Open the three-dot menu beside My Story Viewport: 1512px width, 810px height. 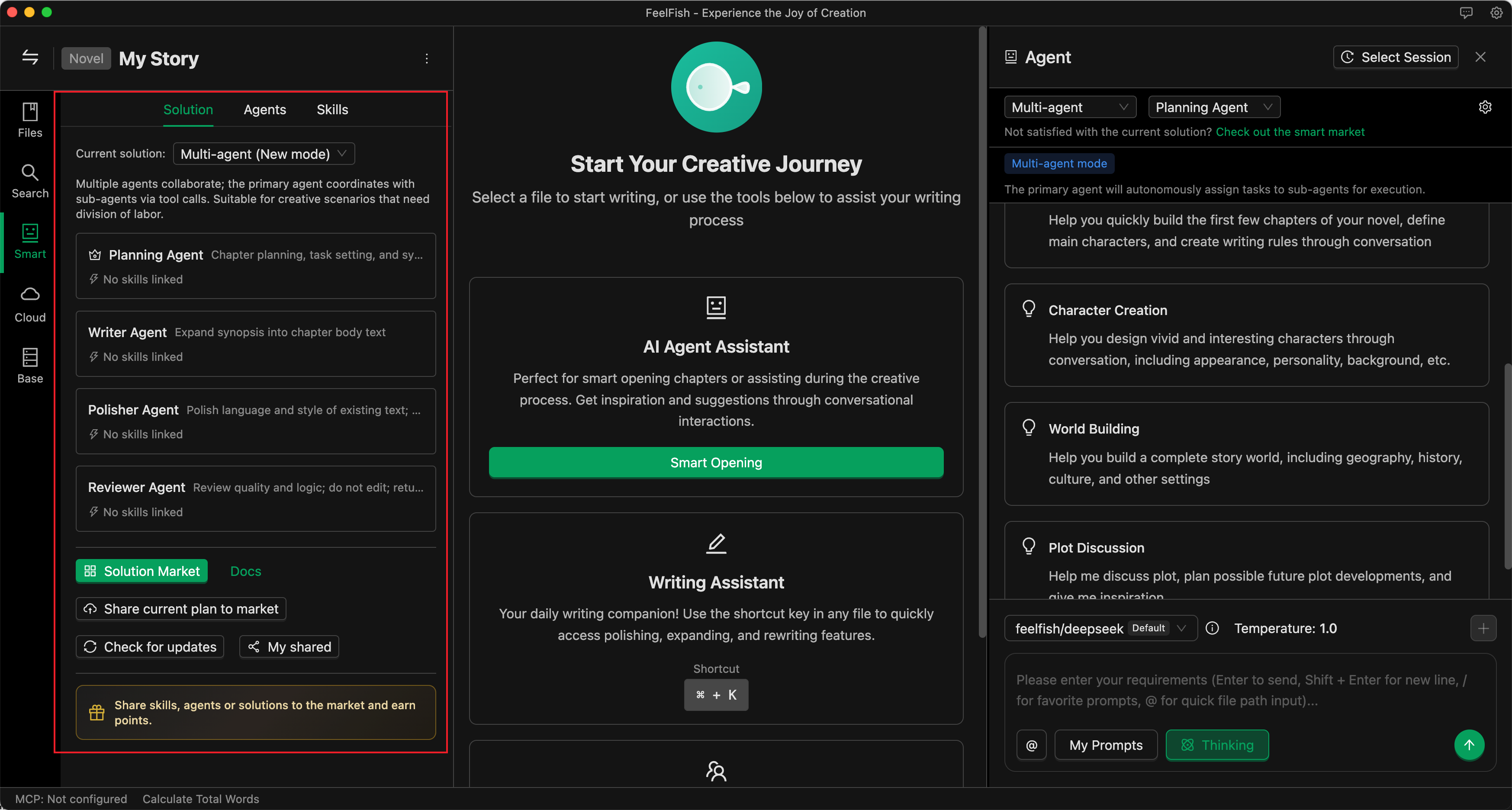(427, 58)
